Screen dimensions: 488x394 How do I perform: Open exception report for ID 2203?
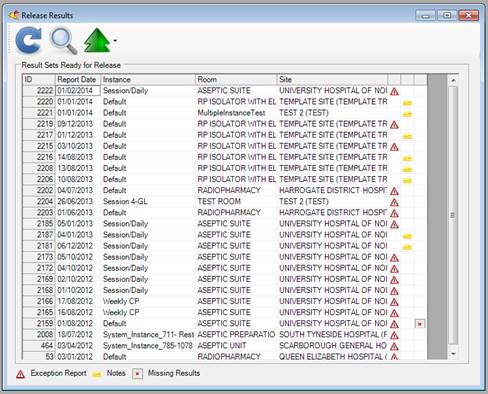(394, 213)
